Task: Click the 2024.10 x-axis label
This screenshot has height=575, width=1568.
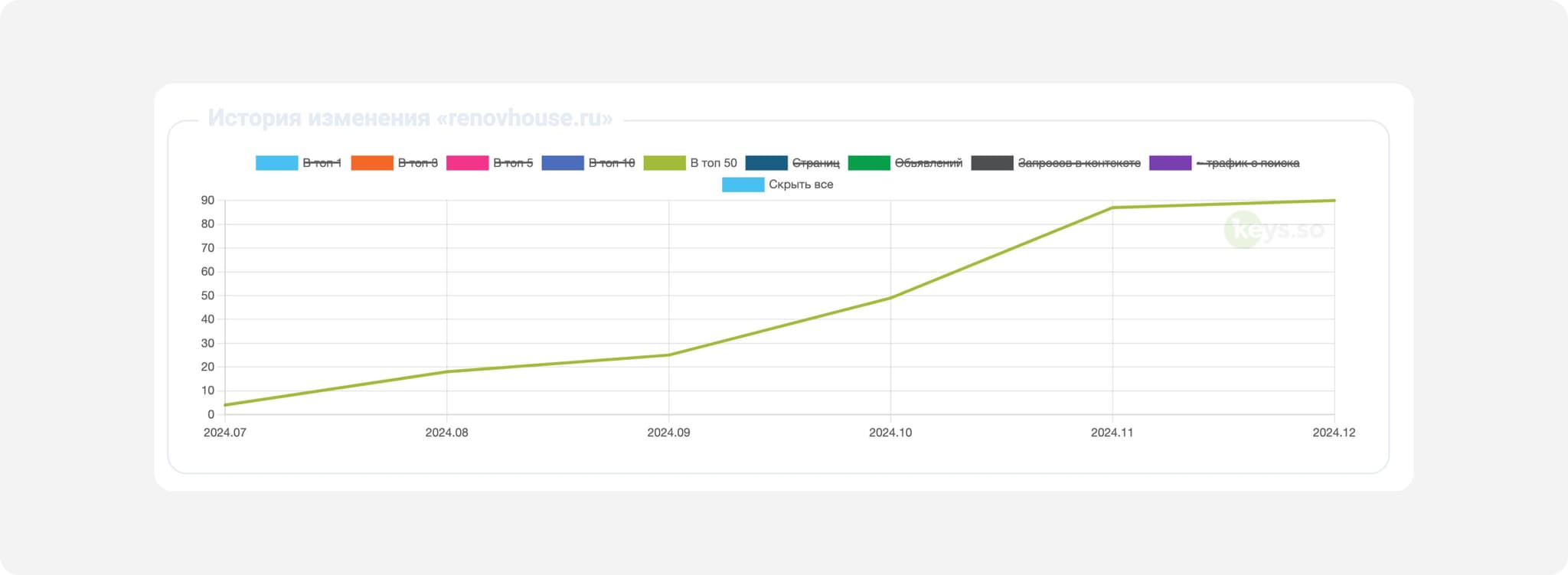Action: [890, 433]
